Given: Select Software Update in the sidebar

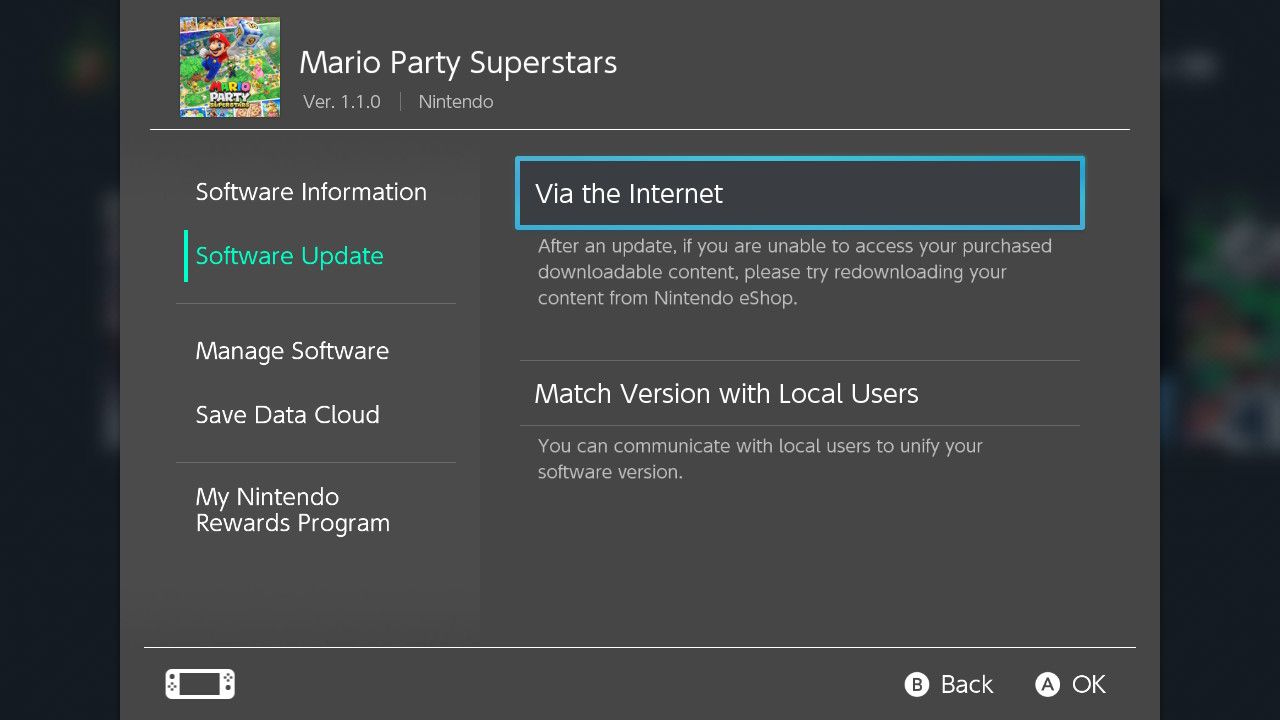Looking at the screenshot, I should pos(289,256).
